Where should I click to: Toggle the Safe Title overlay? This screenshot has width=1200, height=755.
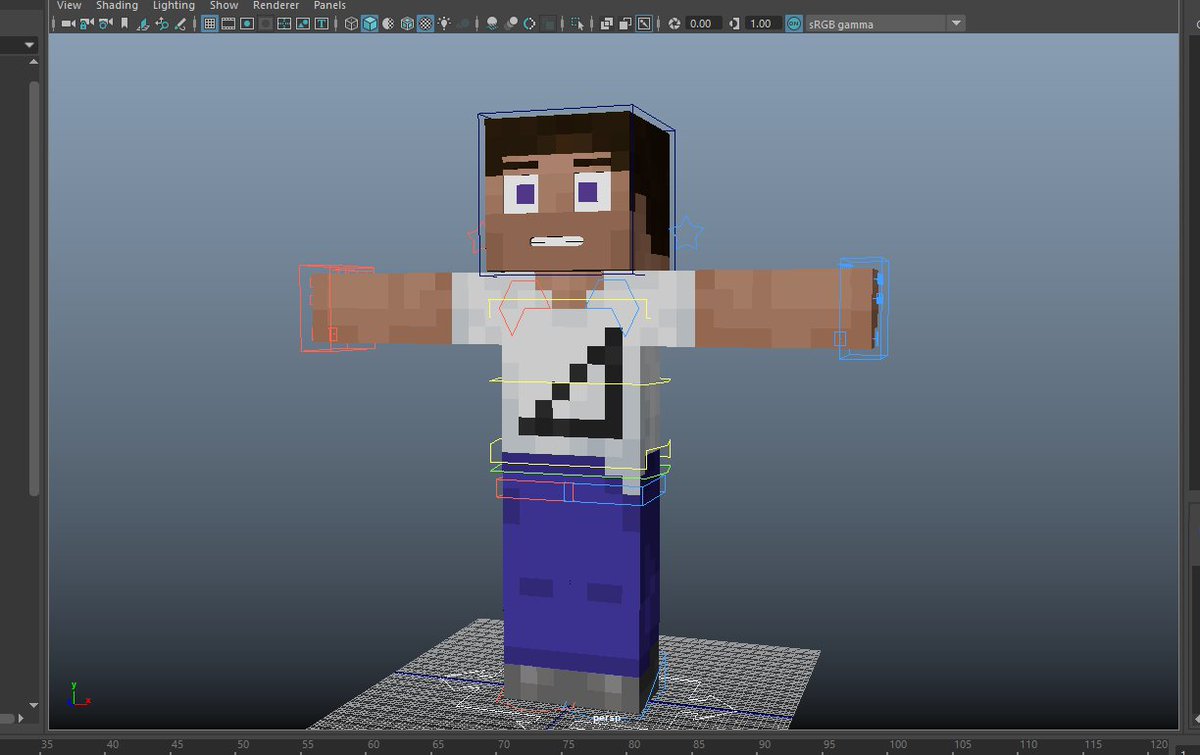click(321, 23)
